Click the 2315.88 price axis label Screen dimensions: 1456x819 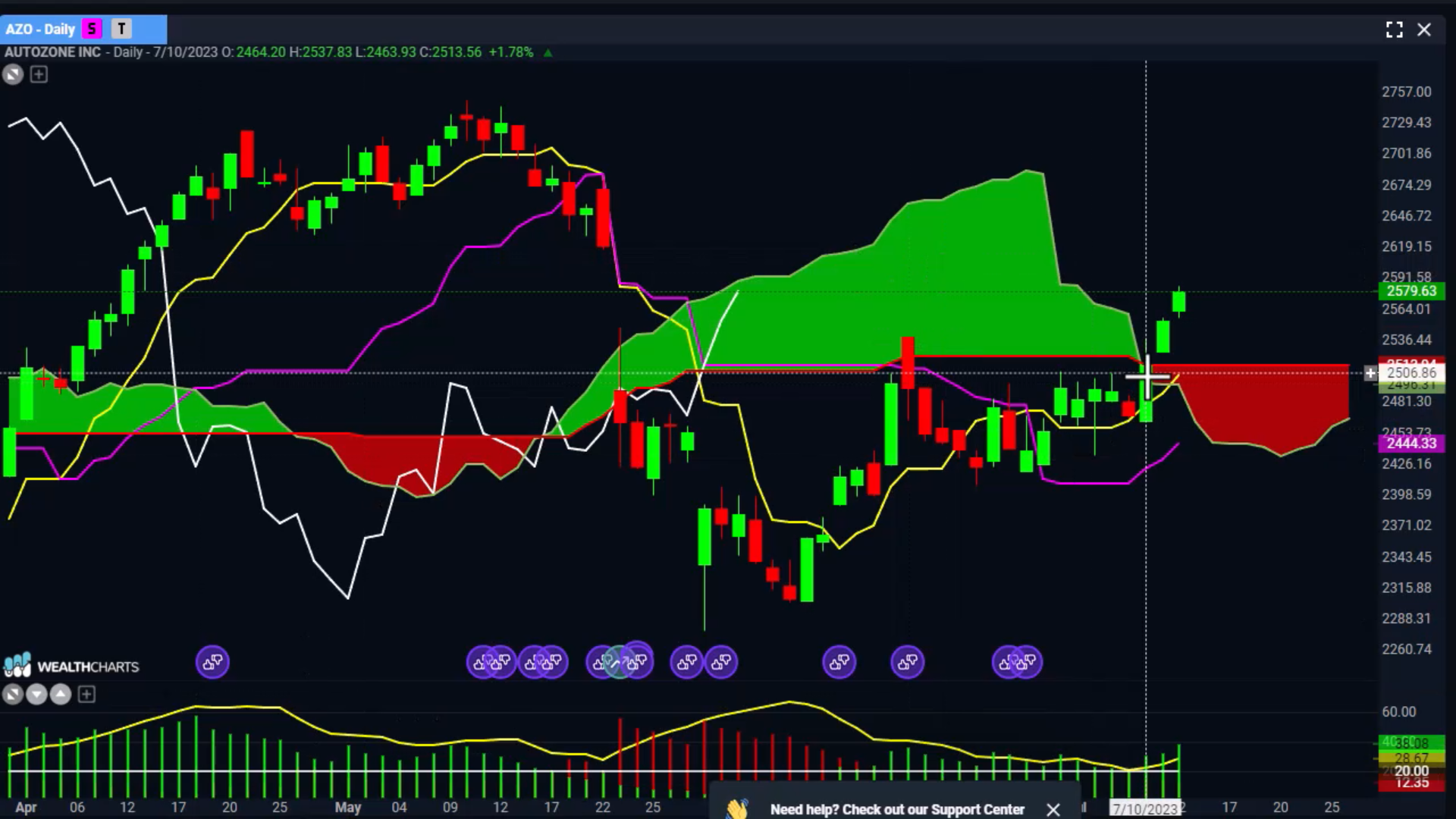(1406, 587)
